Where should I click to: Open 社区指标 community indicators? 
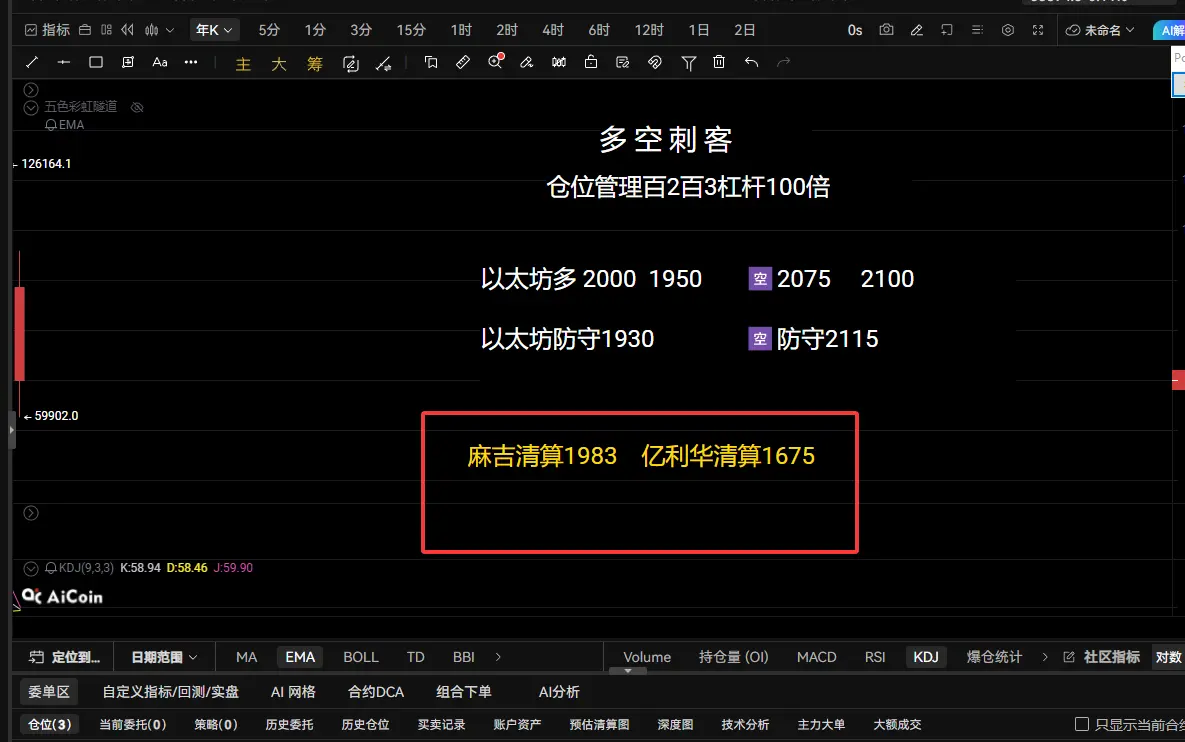pos(1102,657)
